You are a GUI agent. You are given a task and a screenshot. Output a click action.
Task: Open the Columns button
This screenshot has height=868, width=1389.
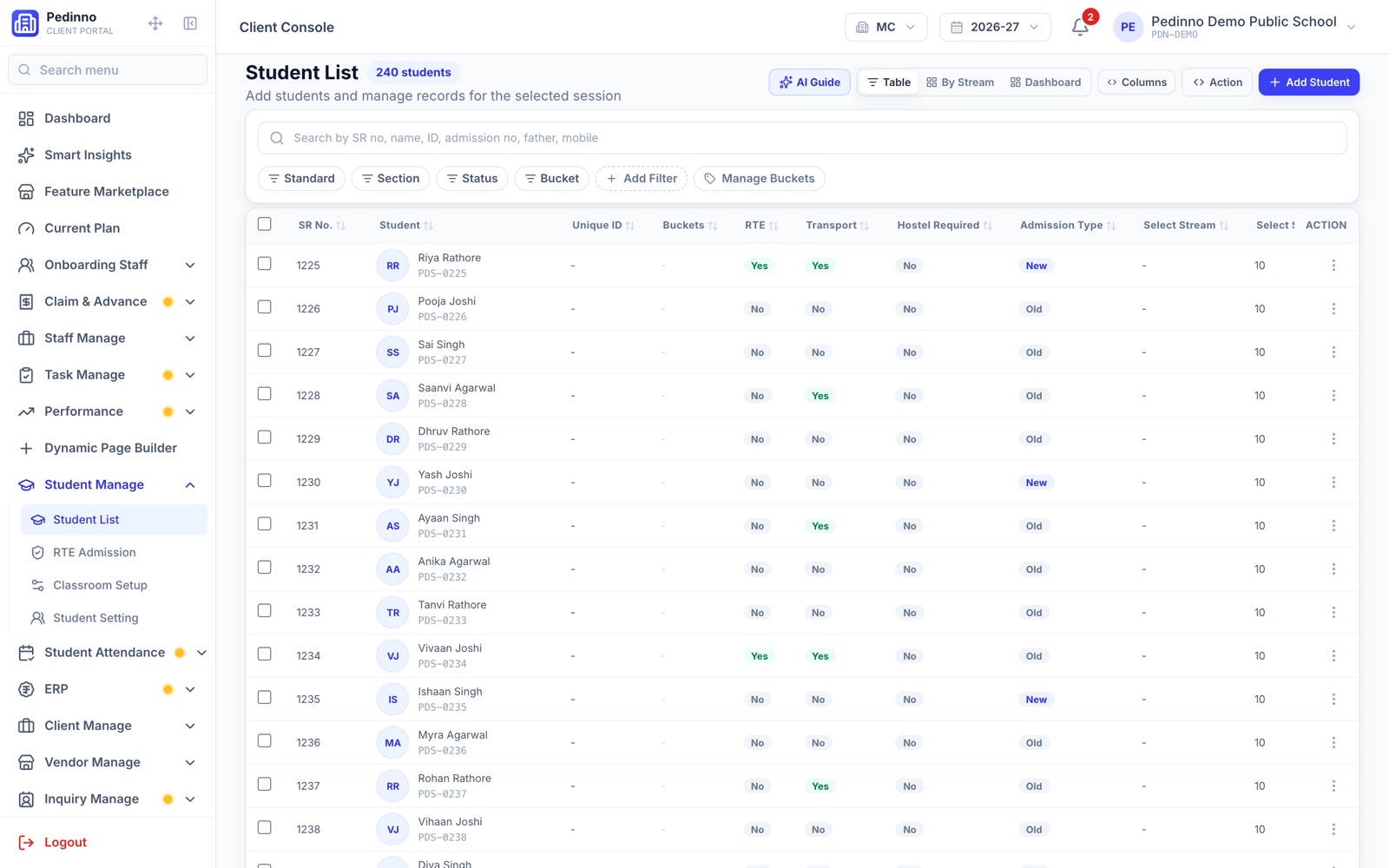coord(1137,82)
